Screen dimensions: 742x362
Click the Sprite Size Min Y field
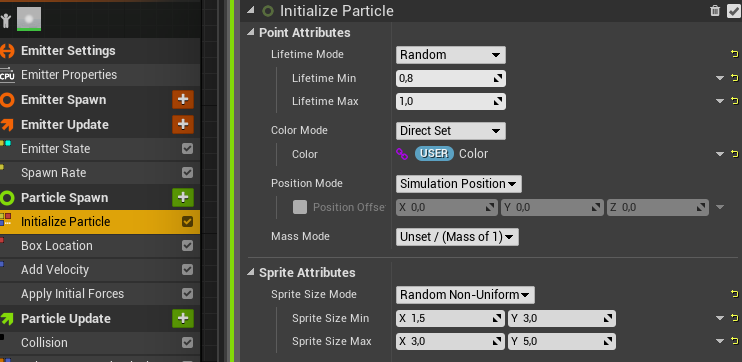[x=562, y=318]
